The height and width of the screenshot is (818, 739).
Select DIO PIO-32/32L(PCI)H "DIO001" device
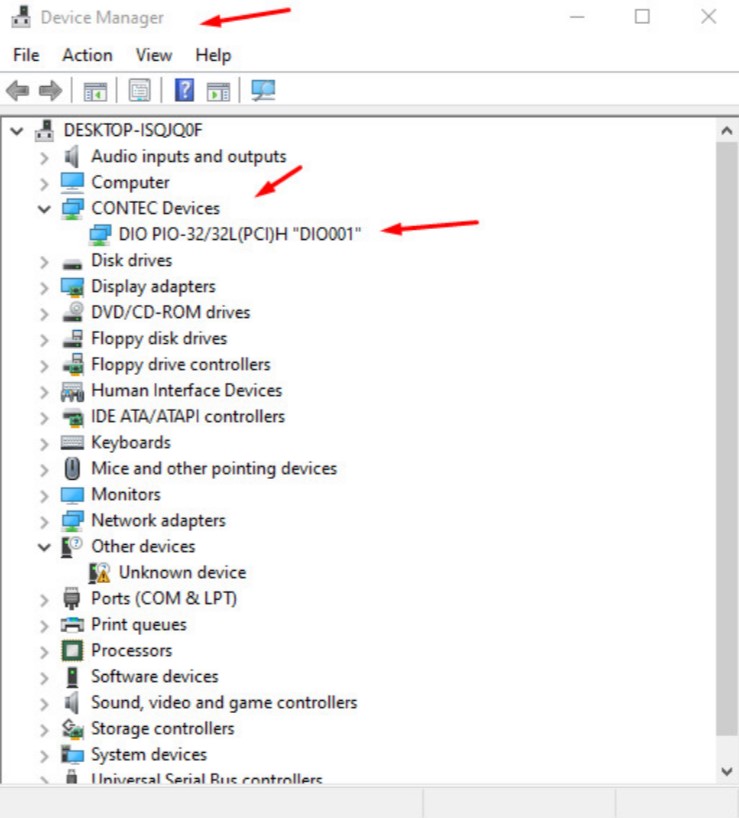click(240, 234)
